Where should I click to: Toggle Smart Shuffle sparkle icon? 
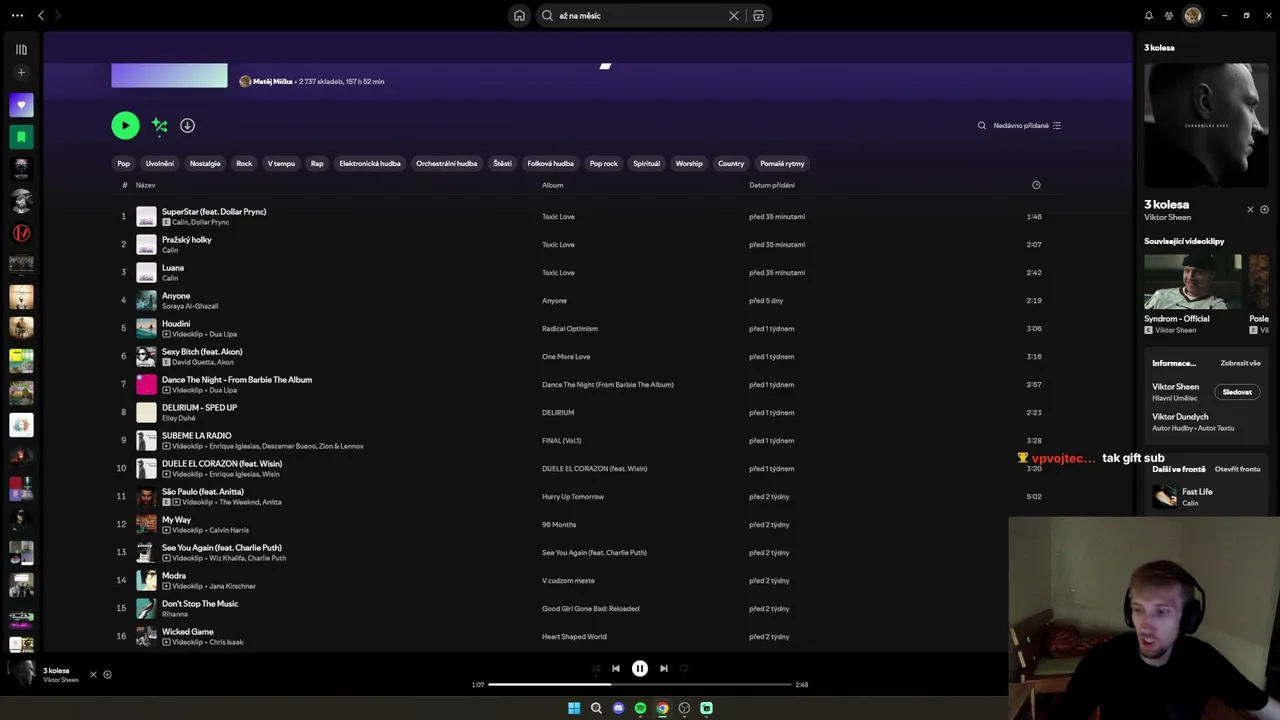click(x=159, y=125)
